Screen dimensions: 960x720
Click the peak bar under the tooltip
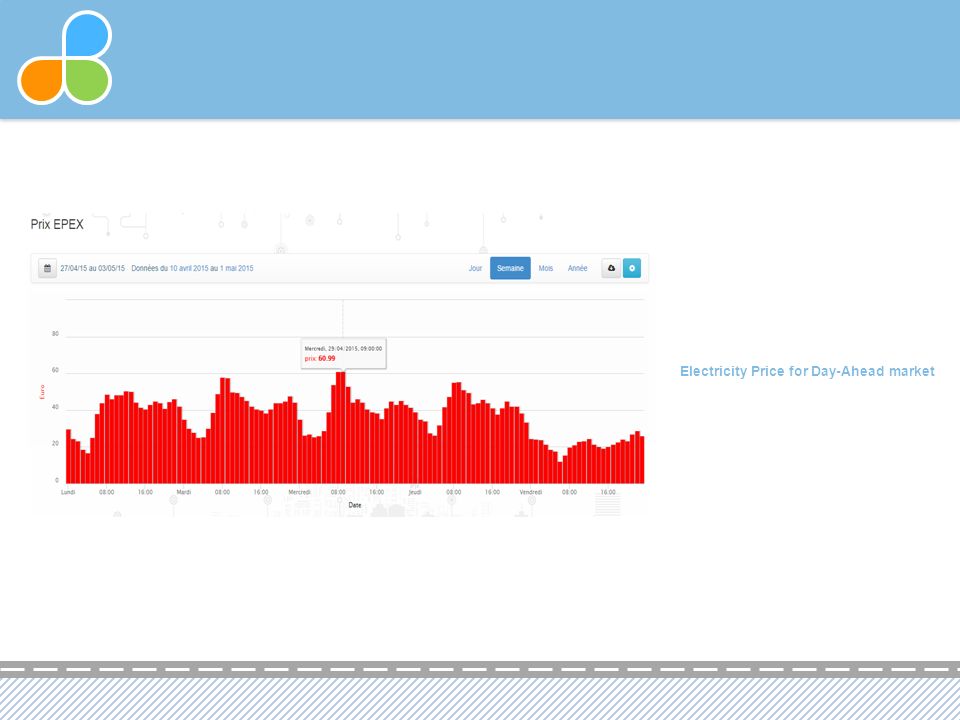point(341,427)
